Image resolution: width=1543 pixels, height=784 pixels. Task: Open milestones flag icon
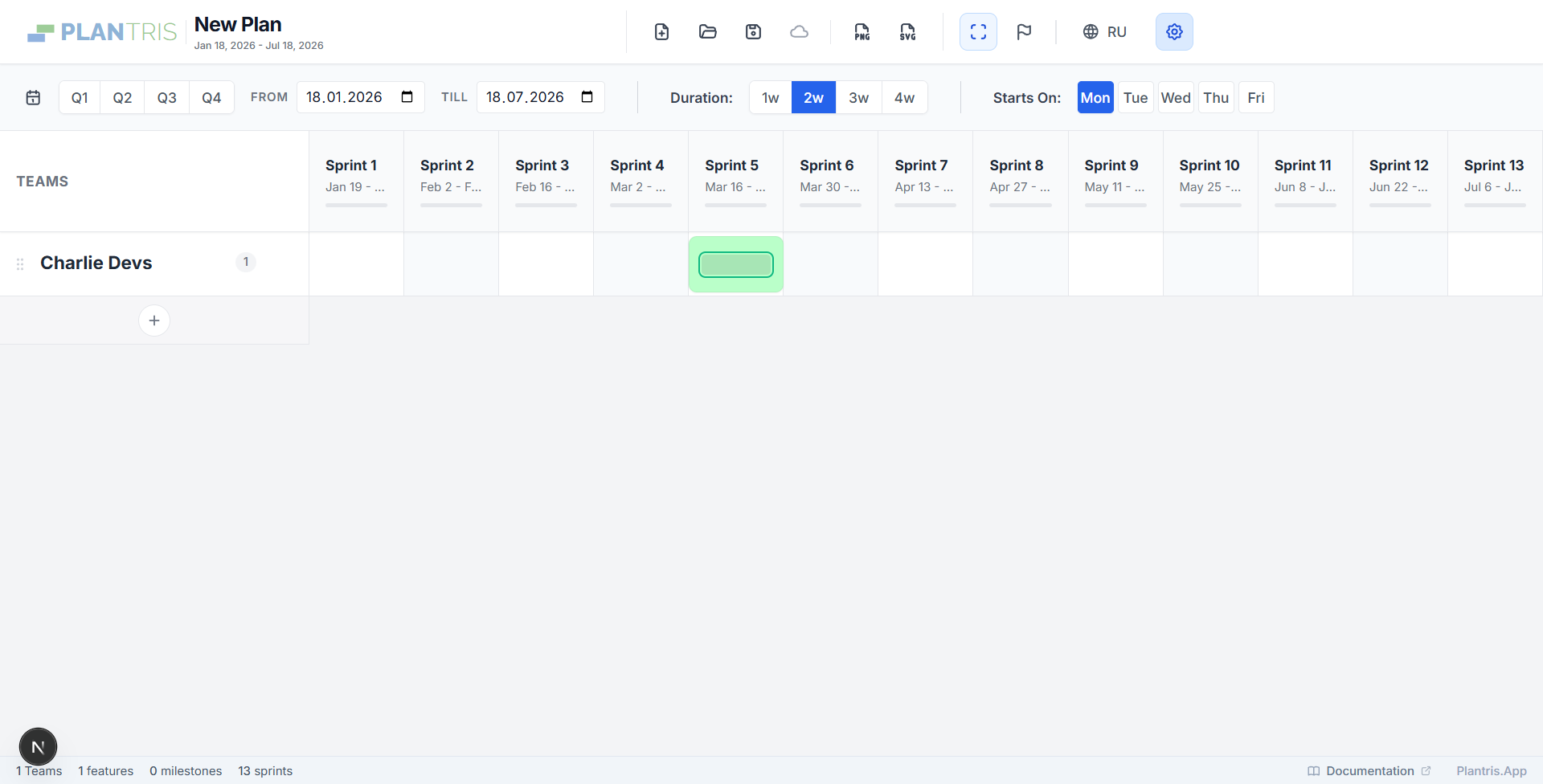point(1024,32)
